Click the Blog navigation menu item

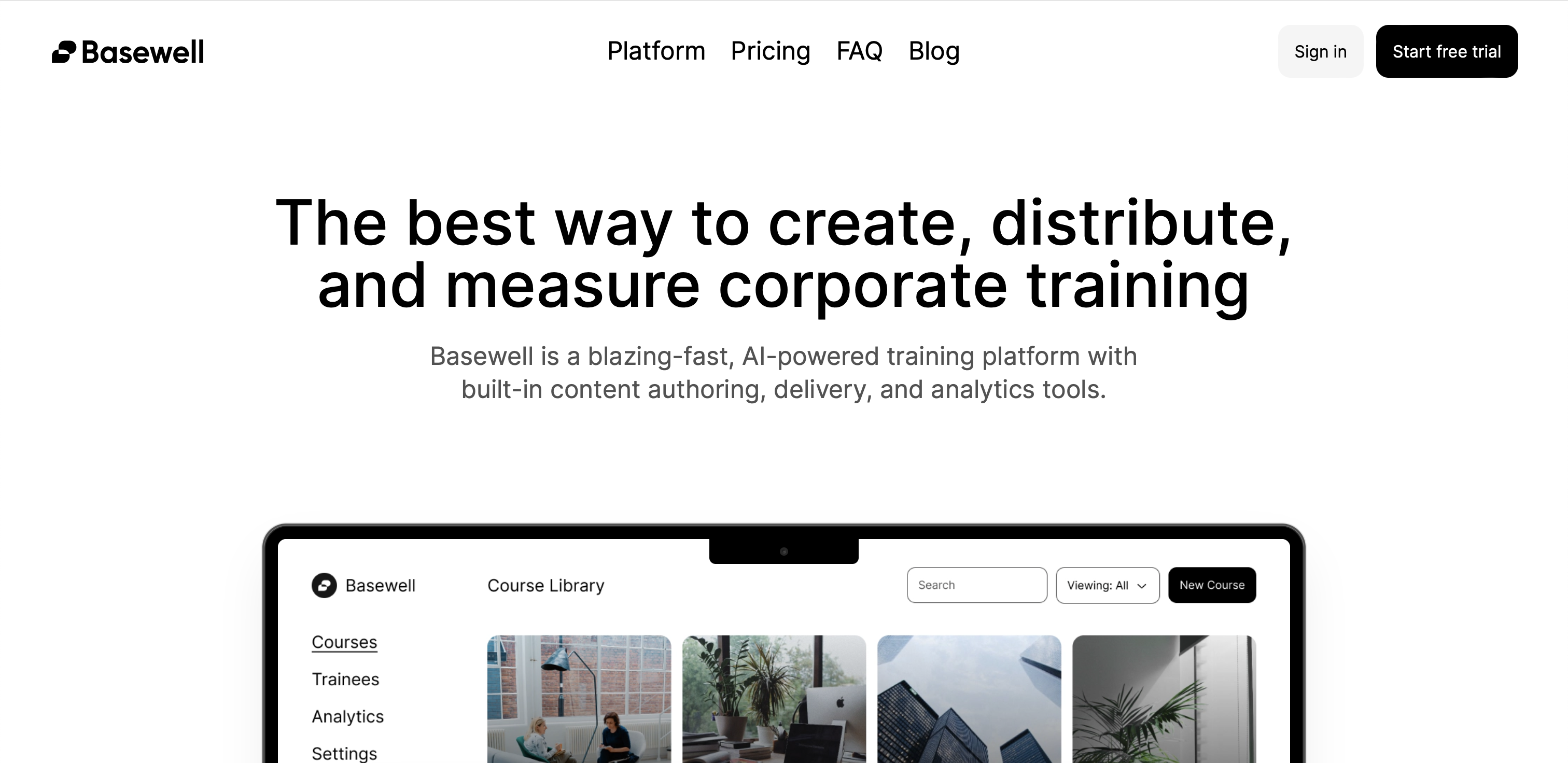tap(934, 51)
